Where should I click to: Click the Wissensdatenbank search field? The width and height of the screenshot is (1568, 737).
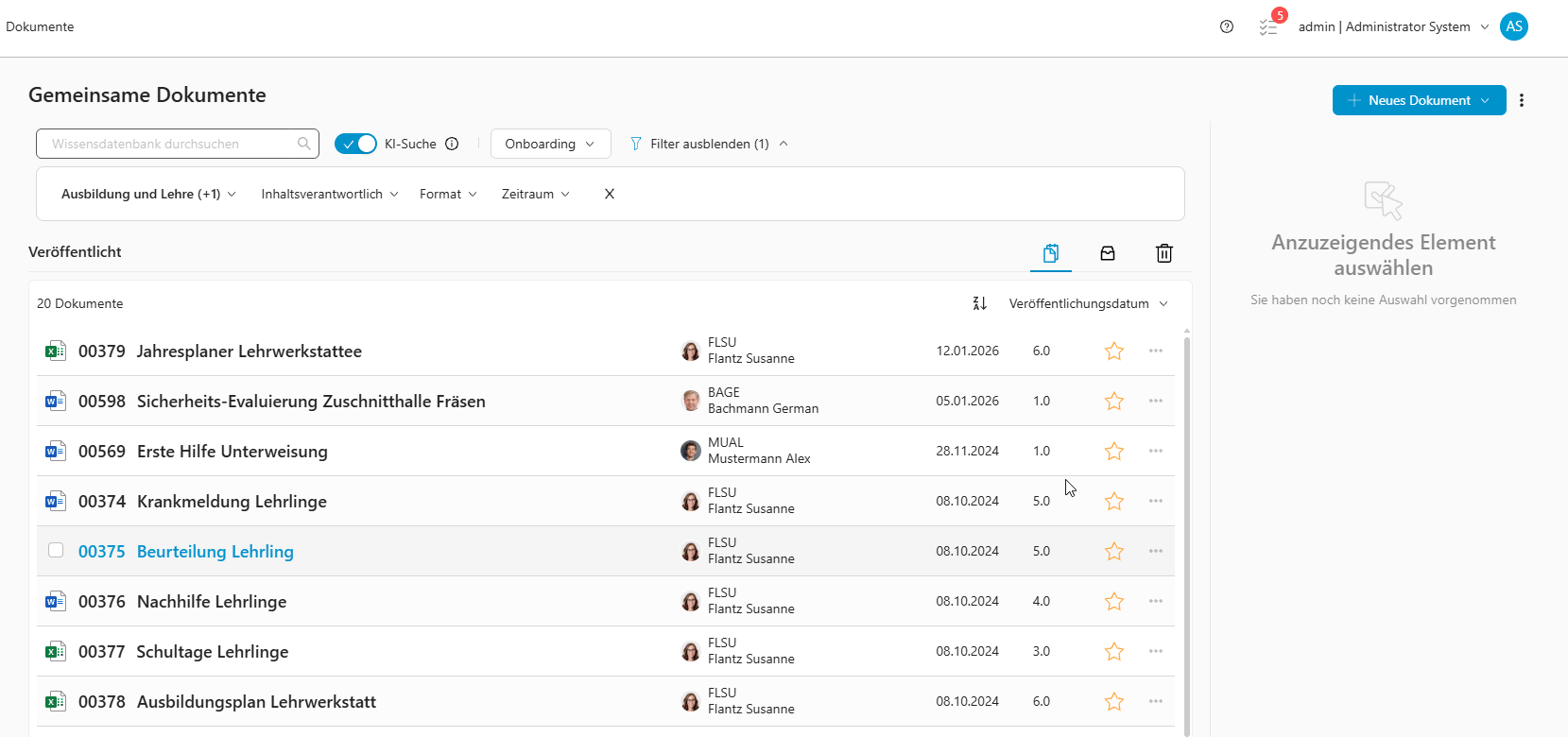[170, 144]
